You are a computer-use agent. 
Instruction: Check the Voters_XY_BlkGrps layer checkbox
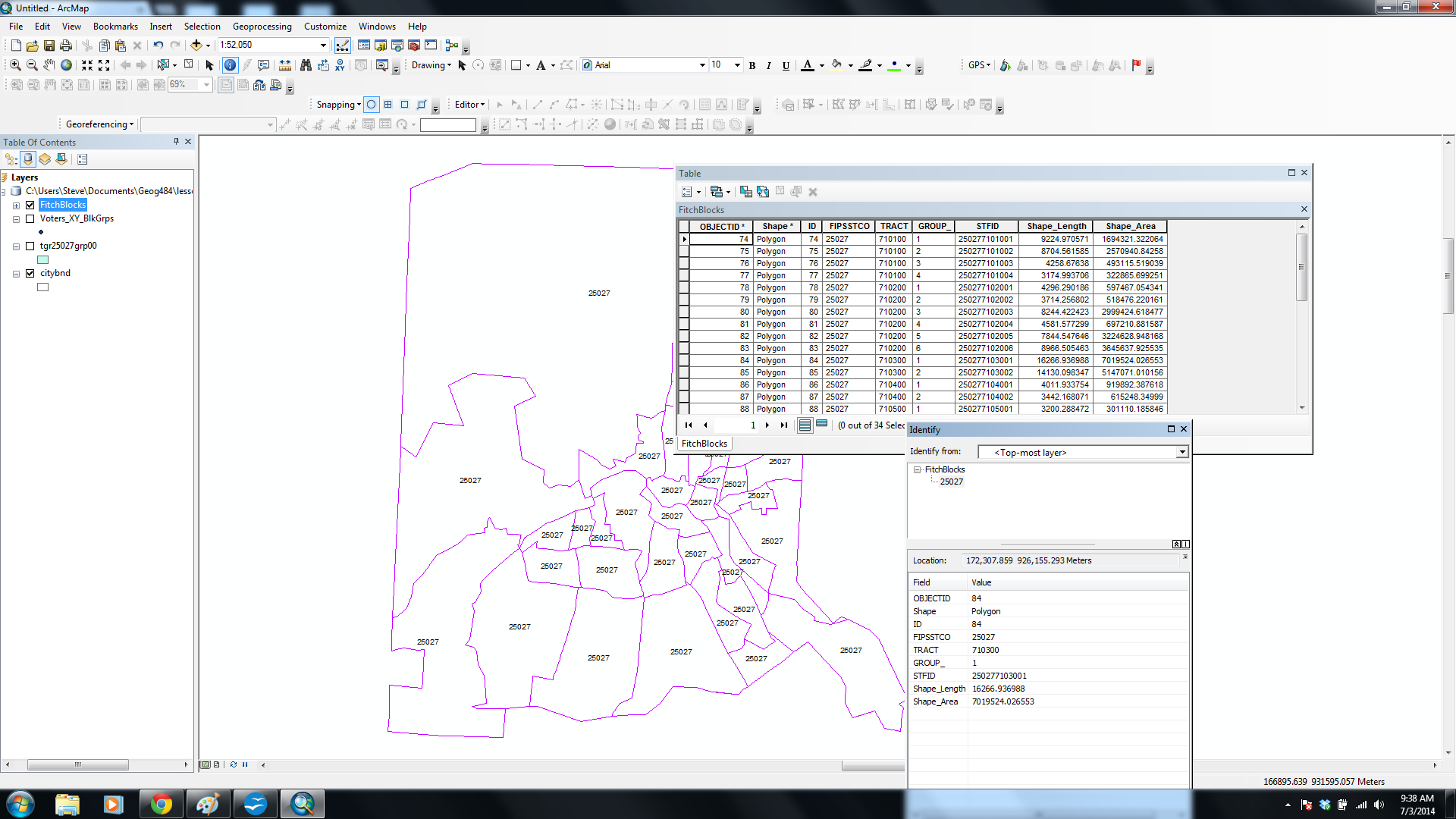(30, 218)
